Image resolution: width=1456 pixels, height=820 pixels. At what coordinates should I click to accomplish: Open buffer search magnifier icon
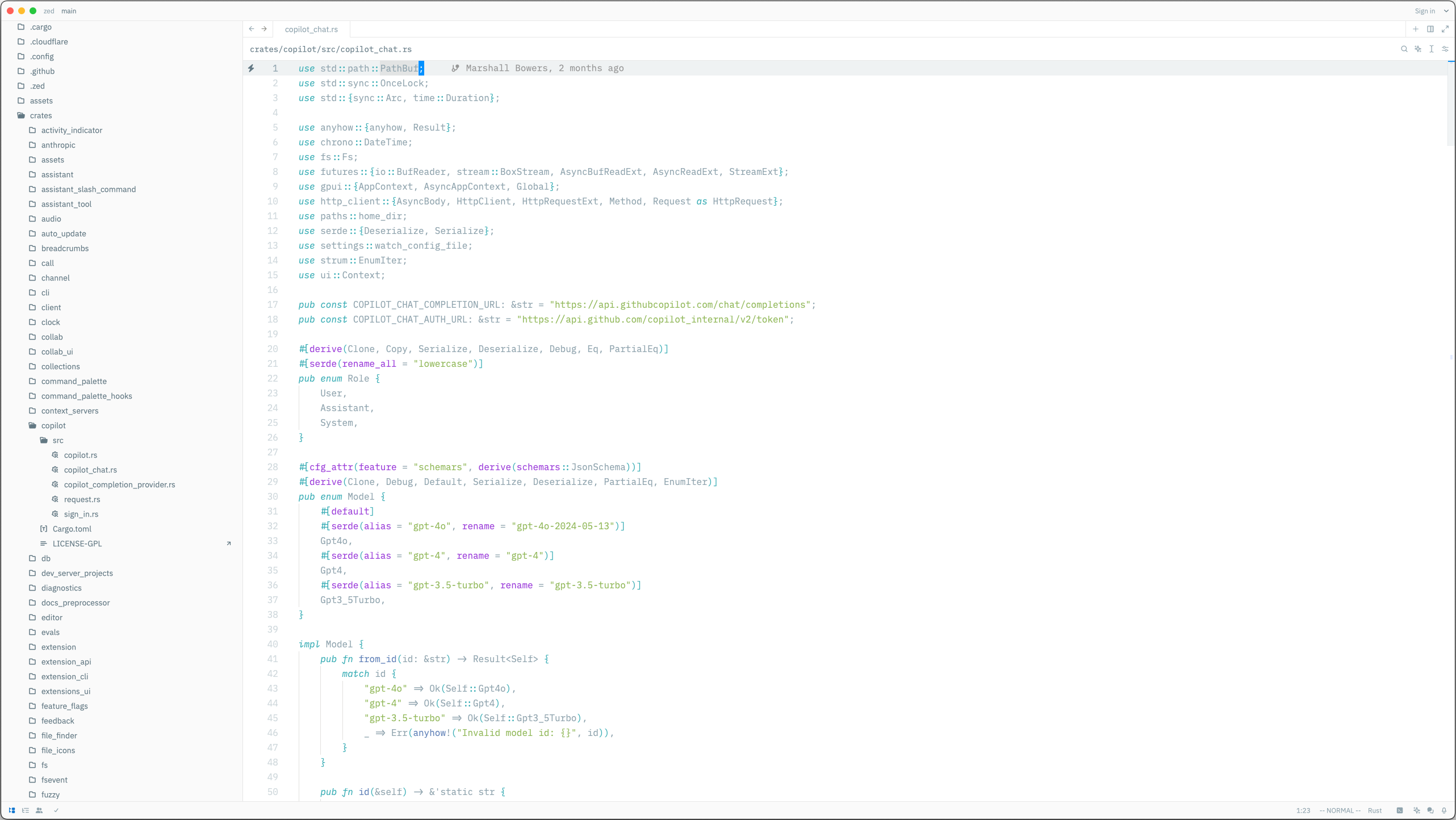tap(1404, 49)
